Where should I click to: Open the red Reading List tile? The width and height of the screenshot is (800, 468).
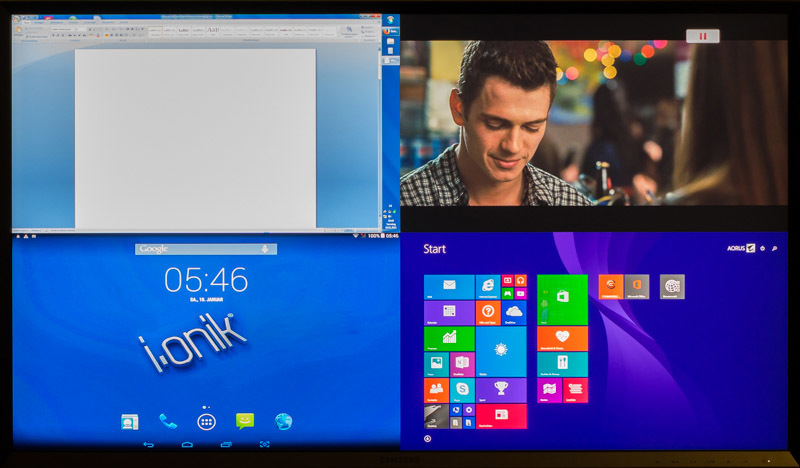click(x=575, y=390)
